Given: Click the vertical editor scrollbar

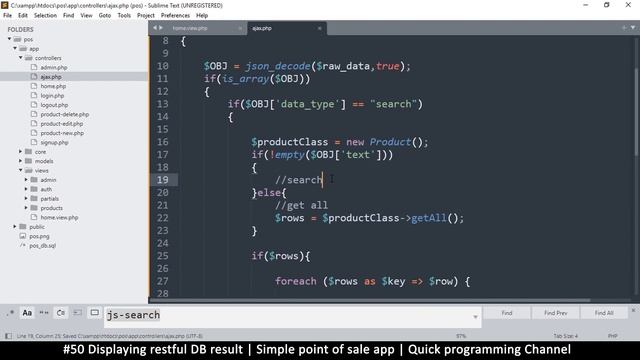Looking at the screenshot, I should click(x=636, y=111).
